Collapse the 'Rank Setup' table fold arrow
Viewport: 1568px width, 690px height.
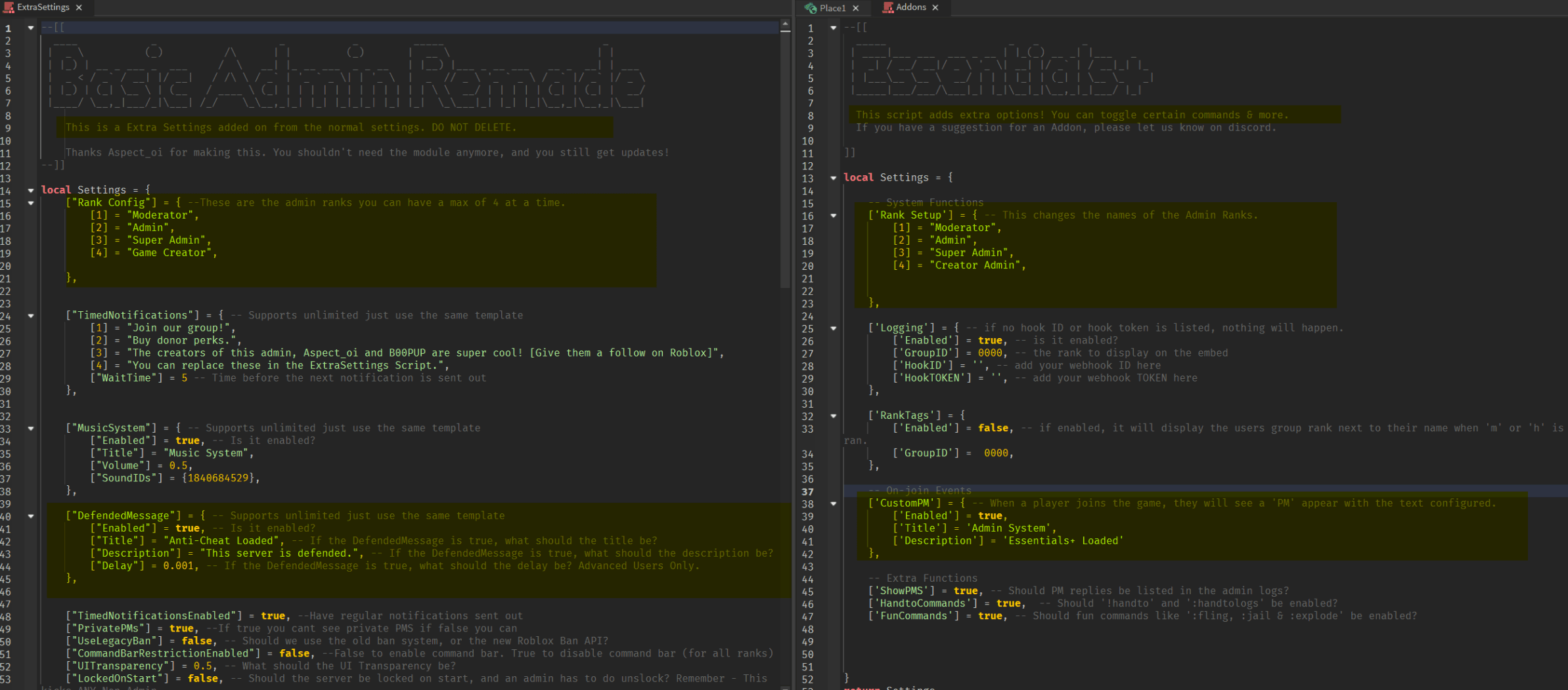pyautogui.click(x=834, y=215)
